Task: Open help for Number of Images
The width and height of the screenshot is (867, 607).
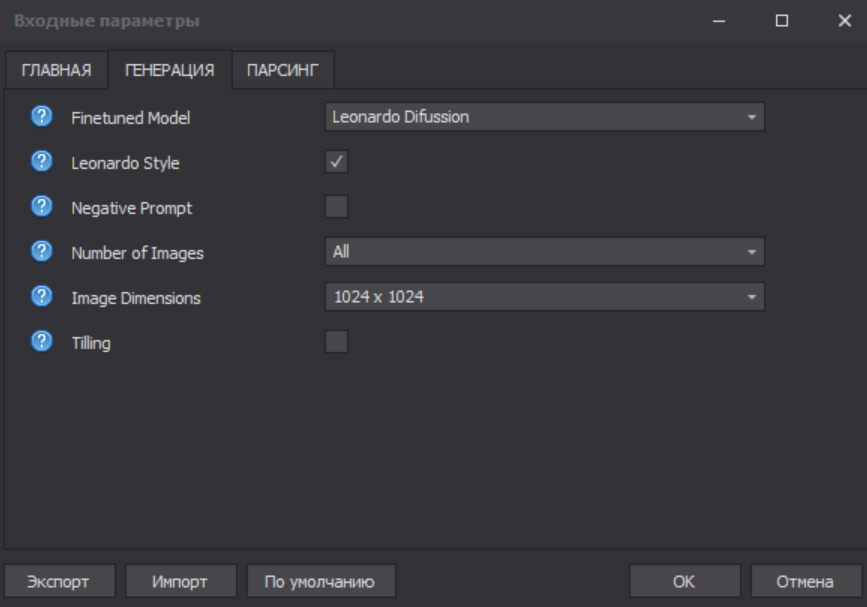Action: [x=41, y=252]
